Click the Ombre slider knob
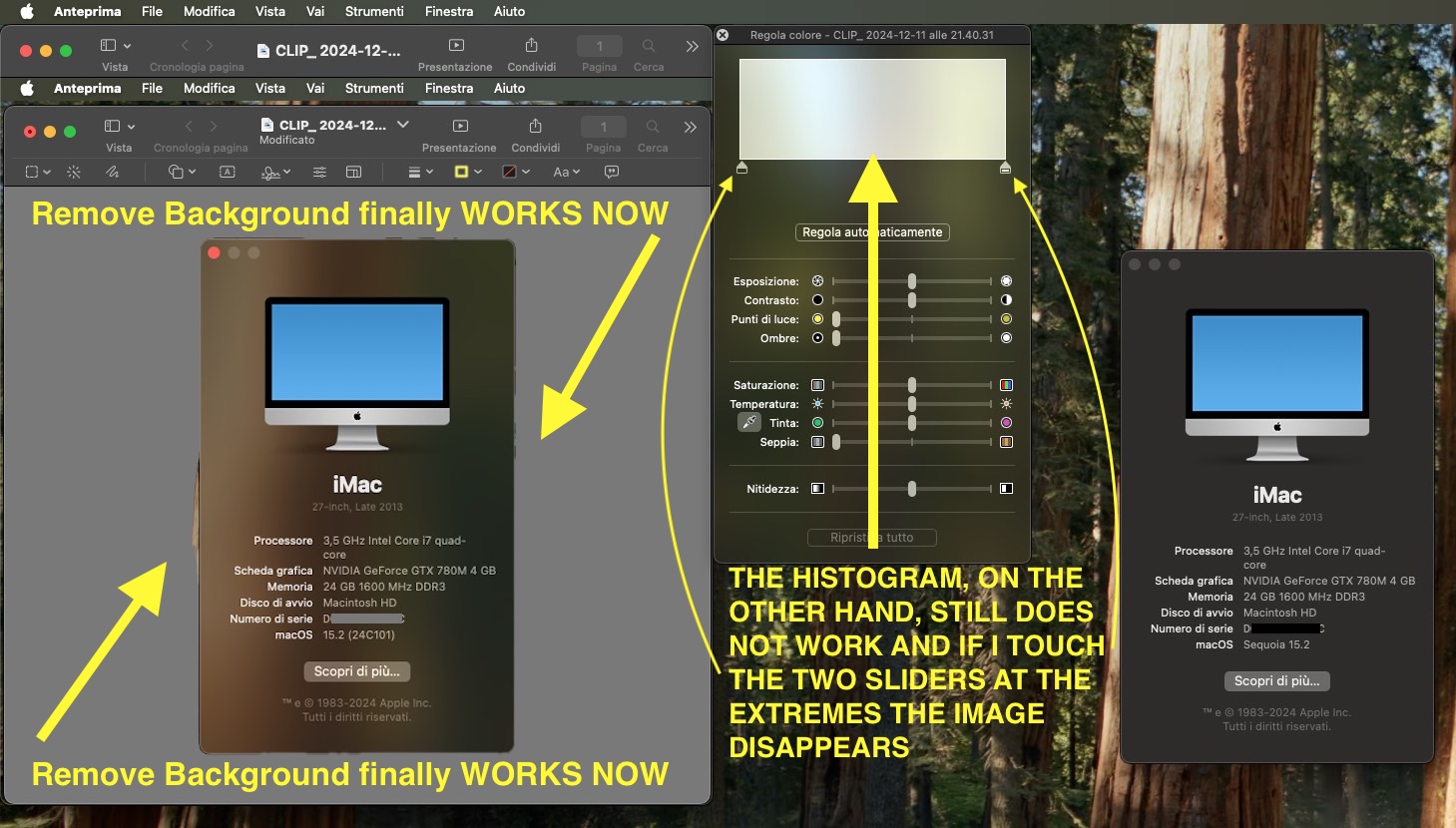This screenshot has height=828, width=1456. pos(836,338)
